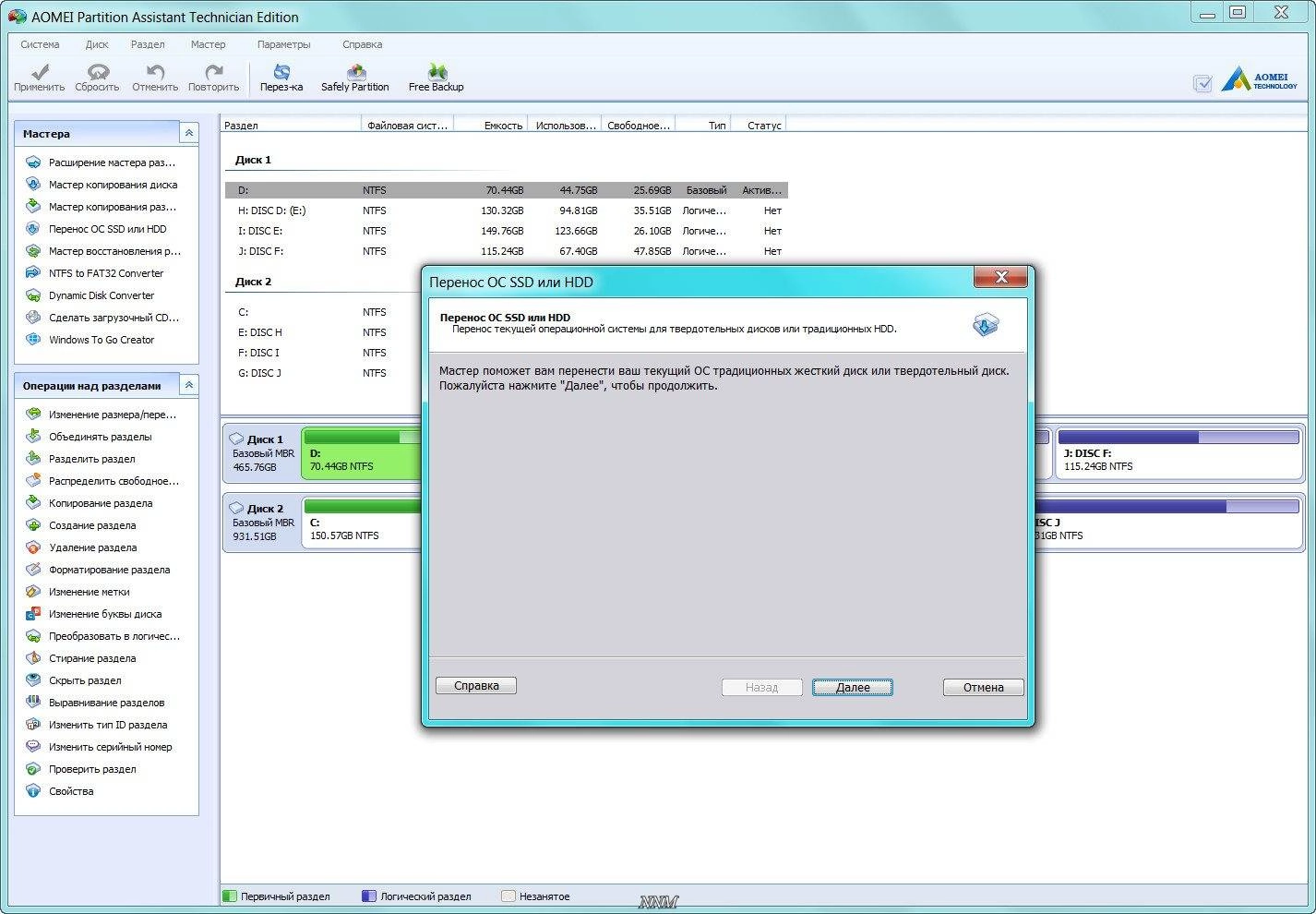Select E: DISC H partition row

tap(323, 332)
